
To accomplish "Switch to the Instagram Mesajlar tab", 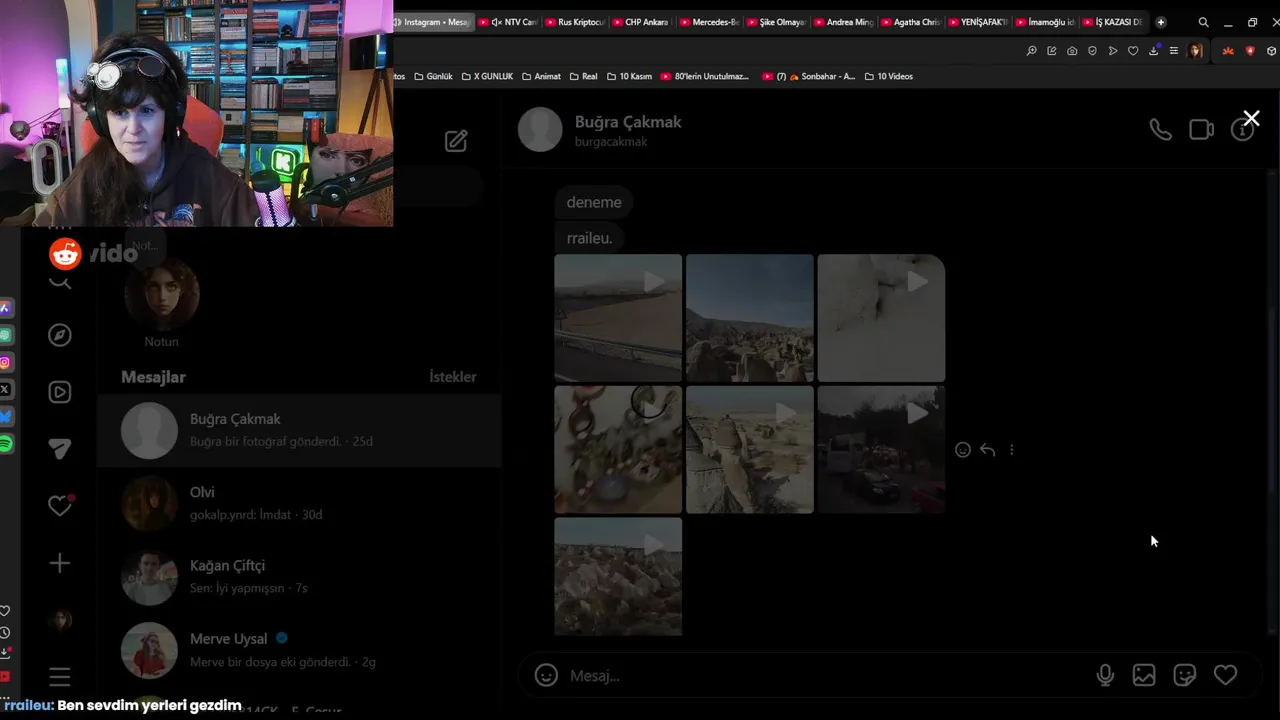I will click(431, 22).
